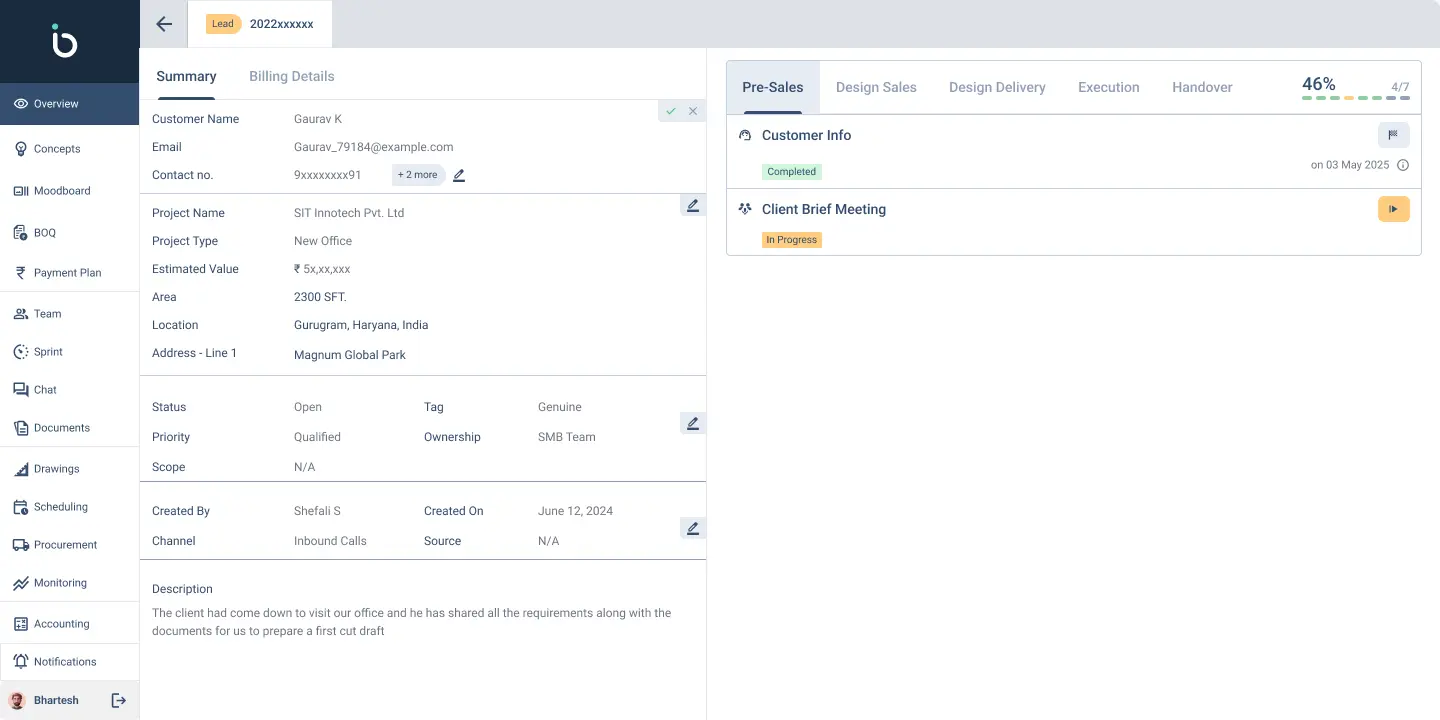Open the BOQ section
This screenshot has height=720, width=1440.
pos(69,233)
